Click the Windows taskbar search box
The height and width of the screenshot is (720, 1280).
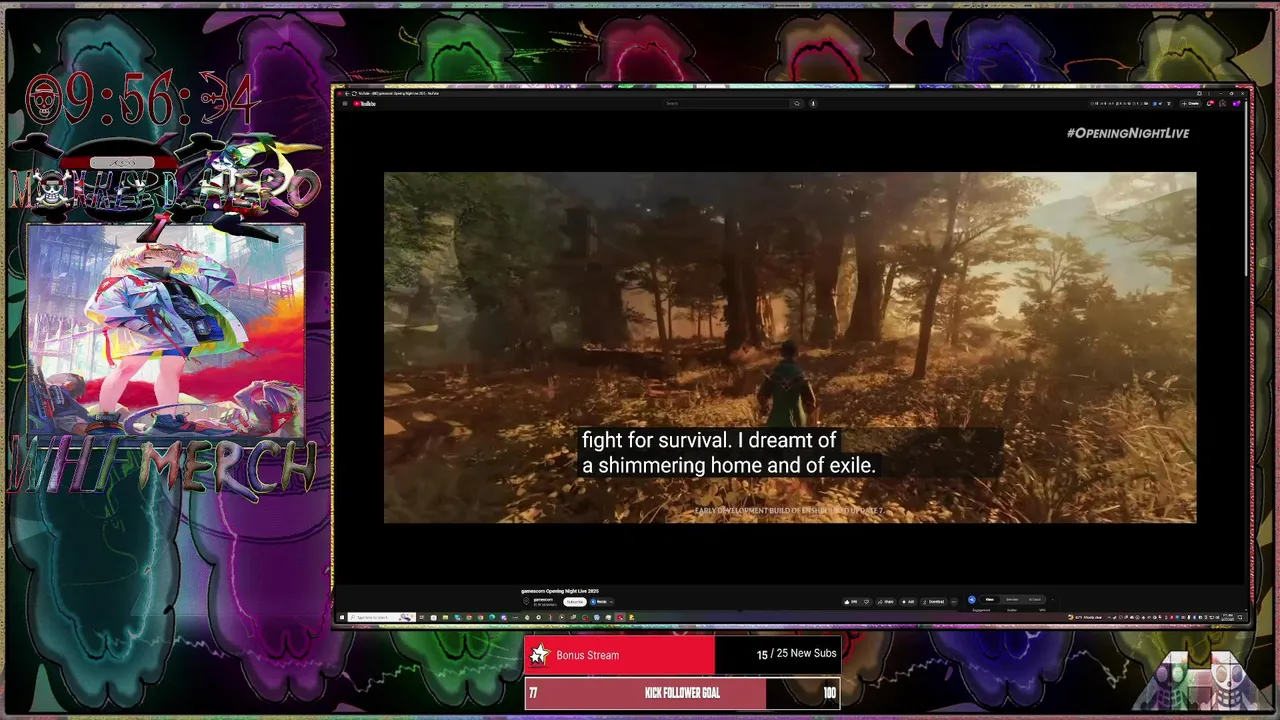point(381,617)
